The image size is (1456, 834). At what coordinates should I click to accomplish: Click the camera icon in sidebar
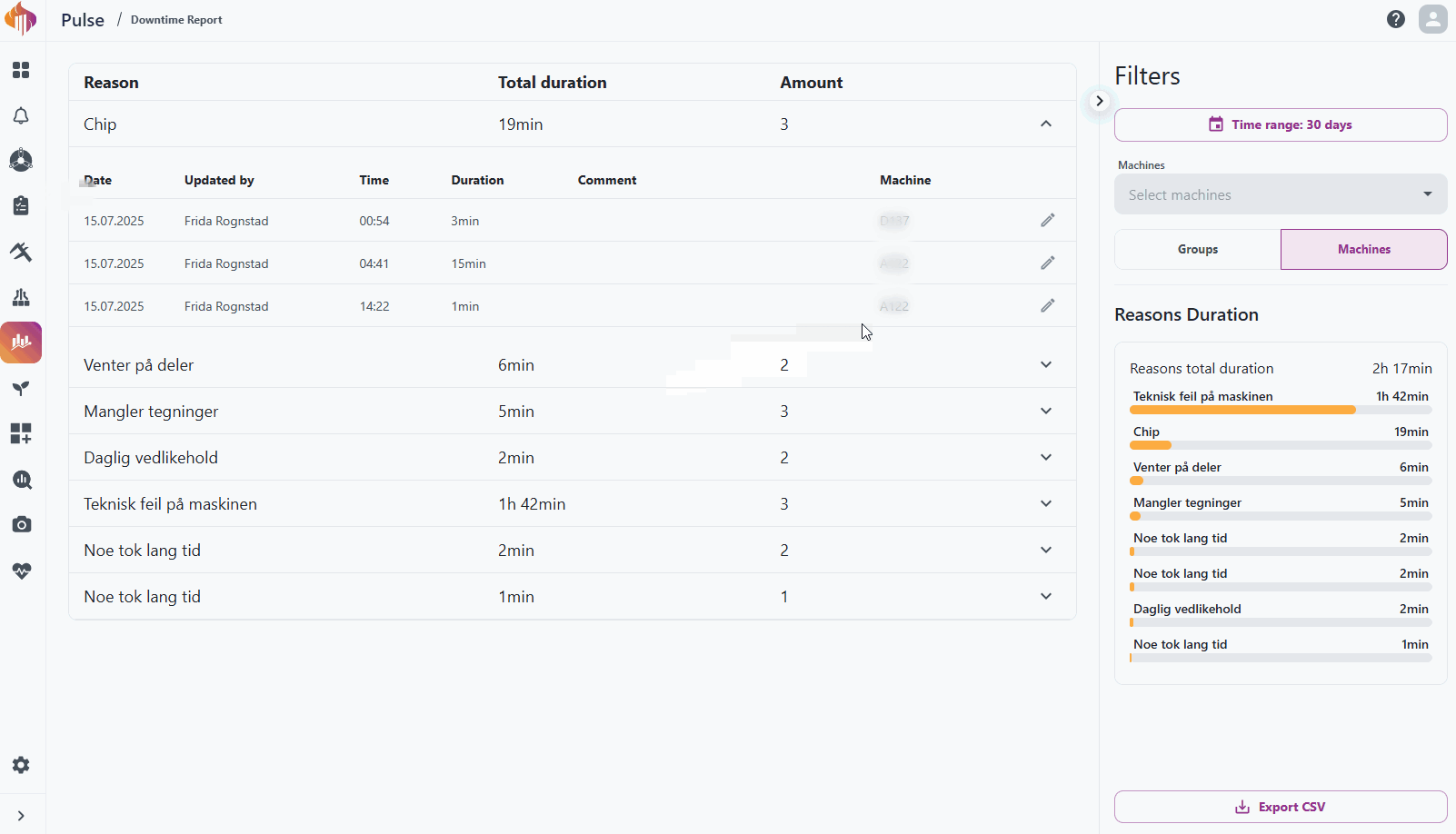pos(21,525)
